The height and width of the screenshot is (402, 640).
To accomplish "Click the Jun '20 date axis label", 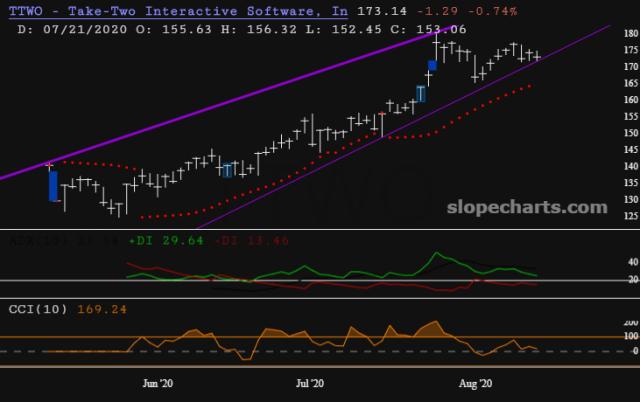I will (153, 383).
